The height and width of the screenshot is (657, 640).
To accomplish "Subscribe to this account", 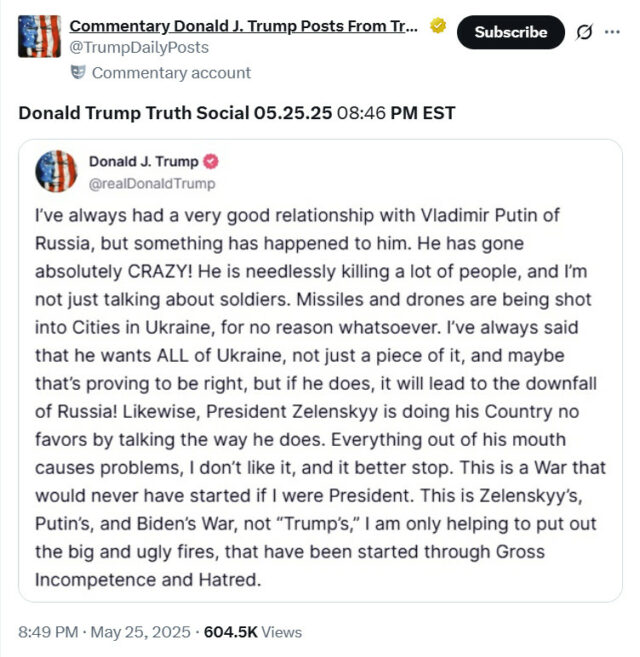I will [x=510, y=32].
